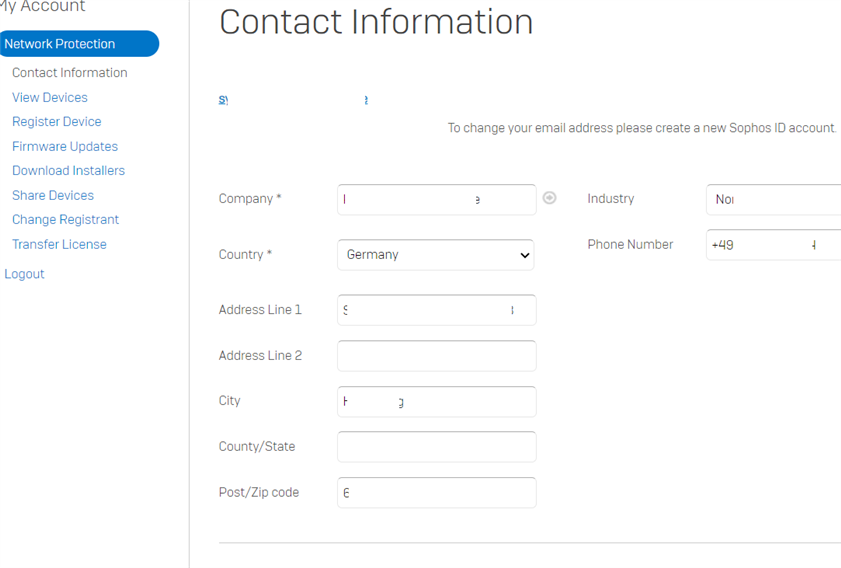Screen dimensions: 841x568
Task: Open the Industry dropdown field
Action: click(773, 200)
